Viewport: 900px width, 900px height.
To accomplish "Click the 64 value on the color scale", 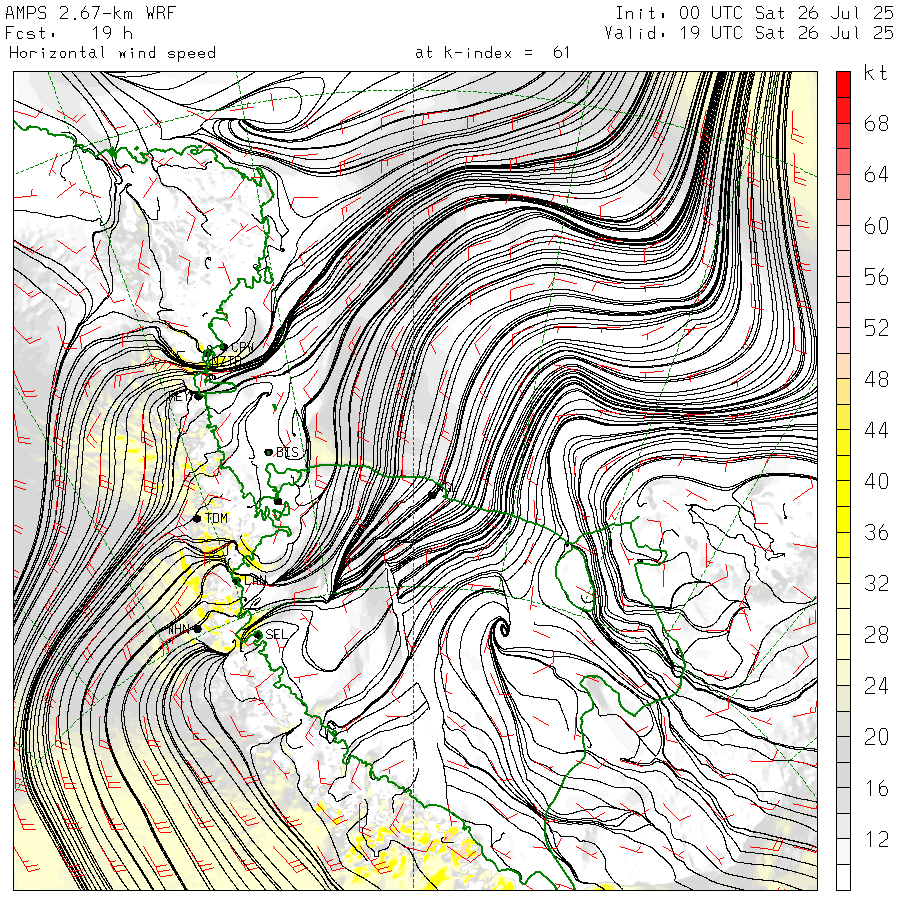I will click(x=876, y=174).
